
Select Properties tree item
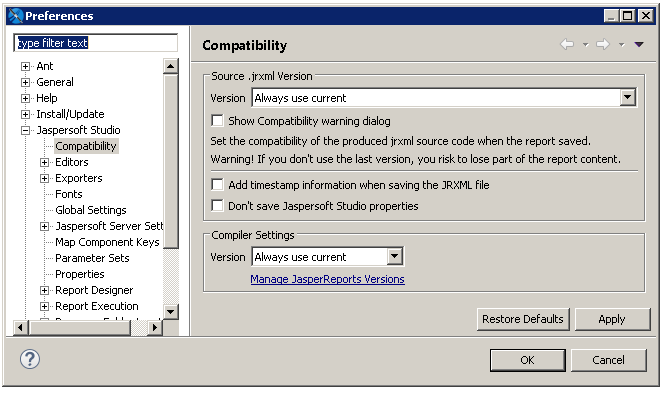click(80, 274)
